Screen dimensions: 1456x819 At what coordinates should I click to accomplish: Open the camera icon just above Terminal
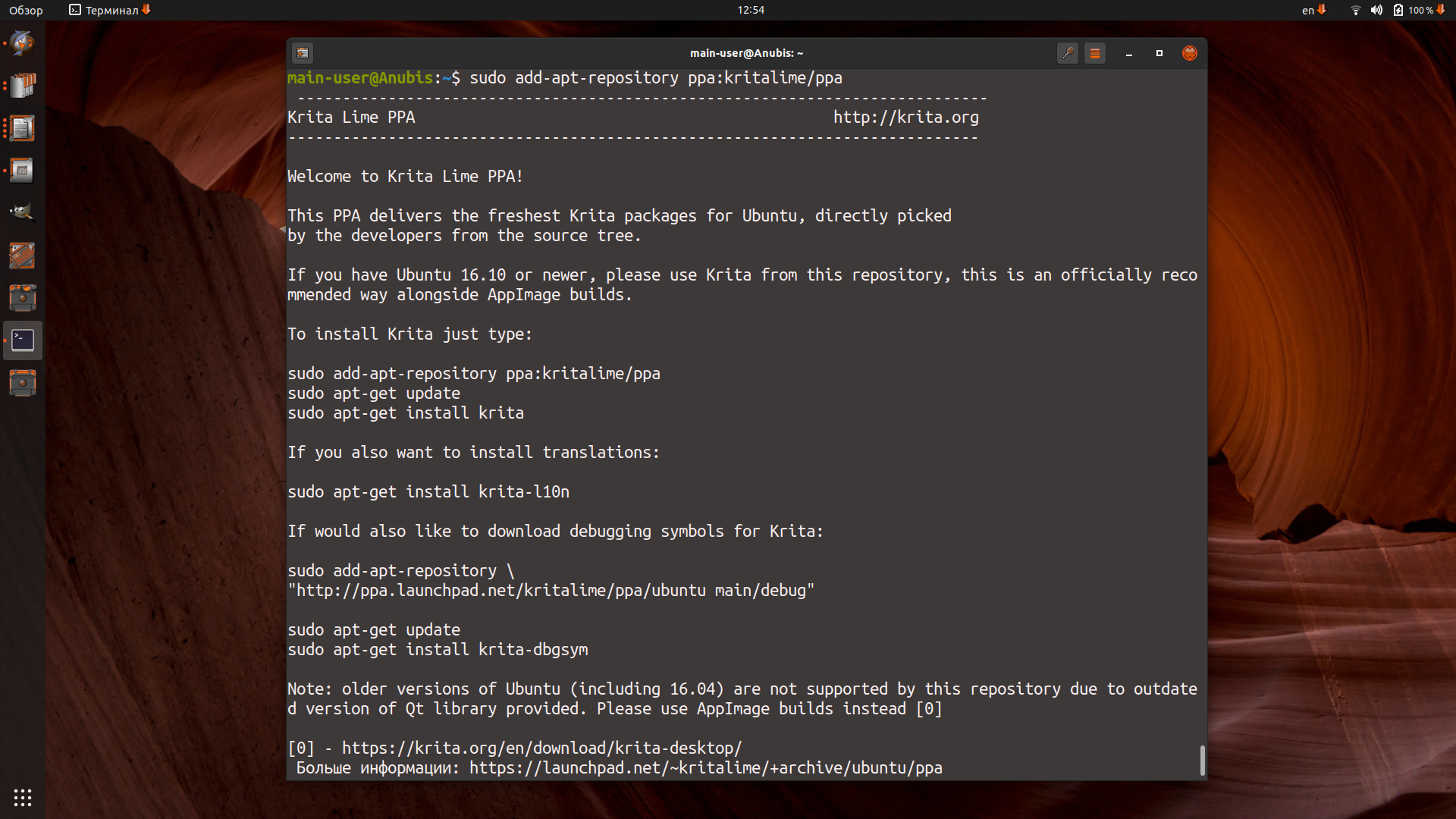click(x=23, y=298)
